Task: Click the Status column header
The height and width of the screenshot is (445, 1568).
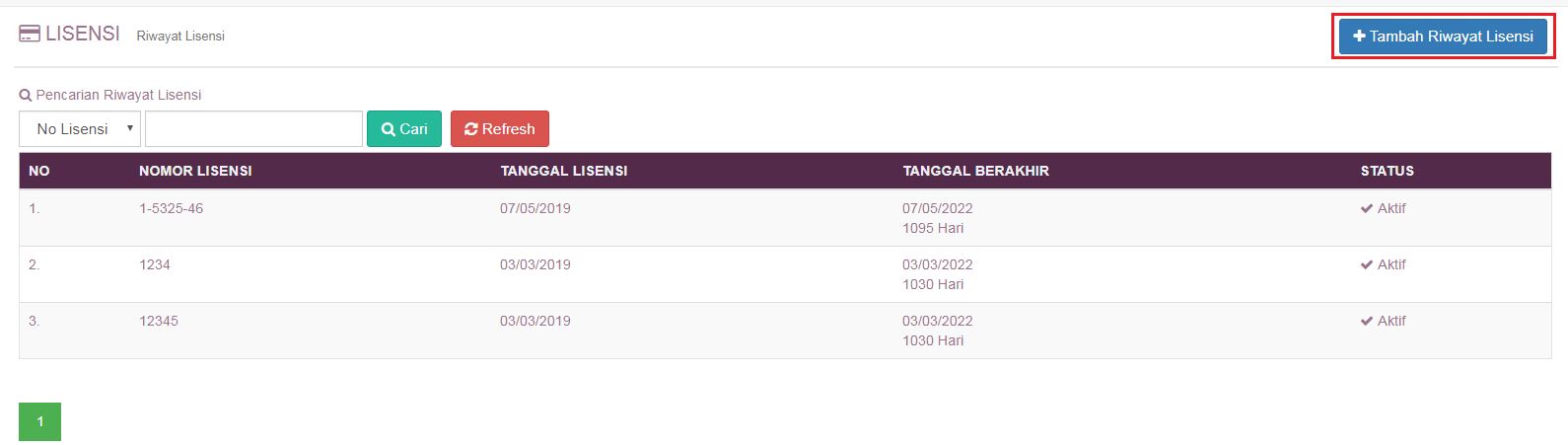Action: [1387, 171]
